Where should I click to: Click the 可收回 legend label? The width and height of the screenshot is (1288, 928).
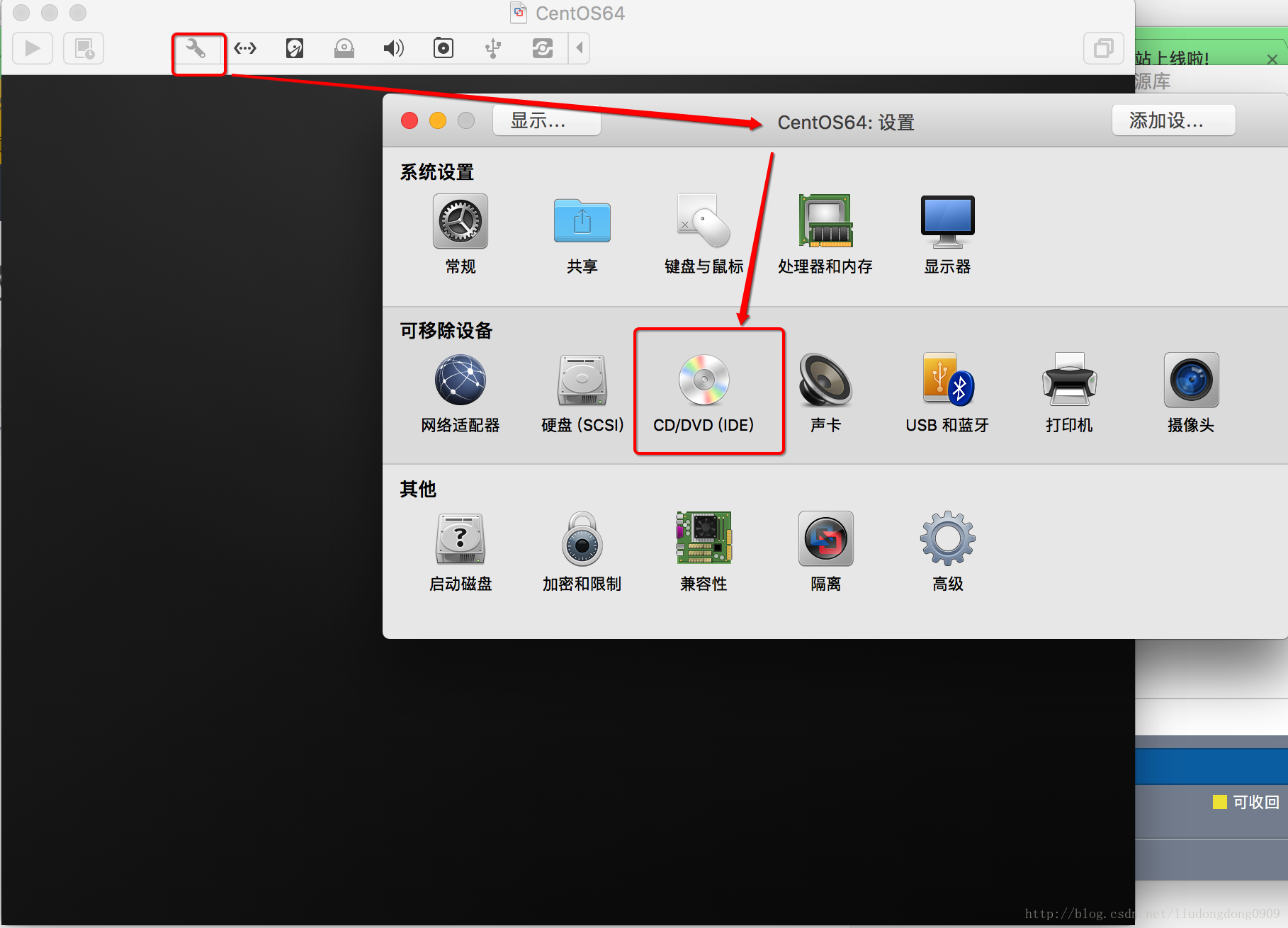tap(1256, 802)
